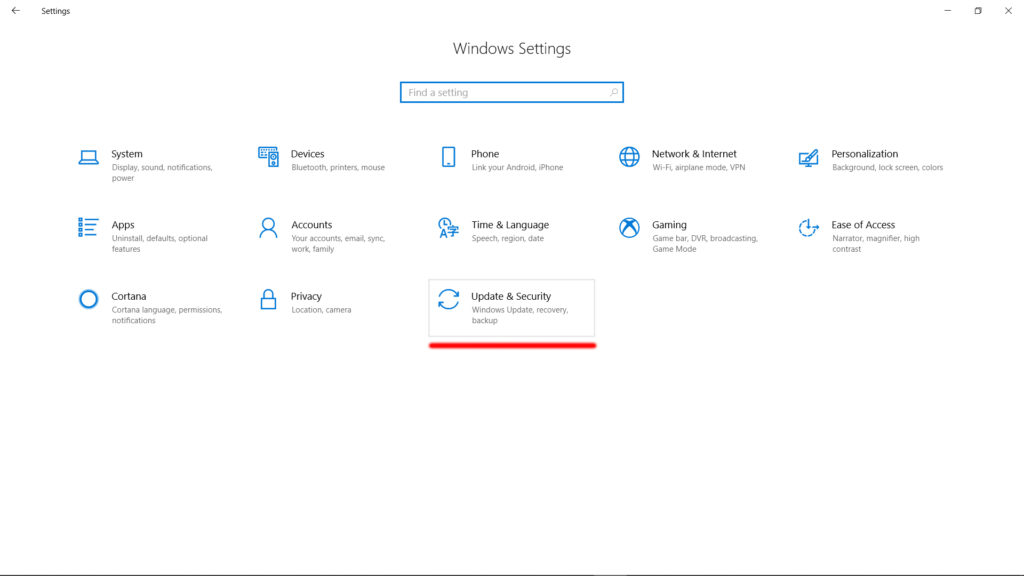Click the Ease of Access icon

[808, 228]
